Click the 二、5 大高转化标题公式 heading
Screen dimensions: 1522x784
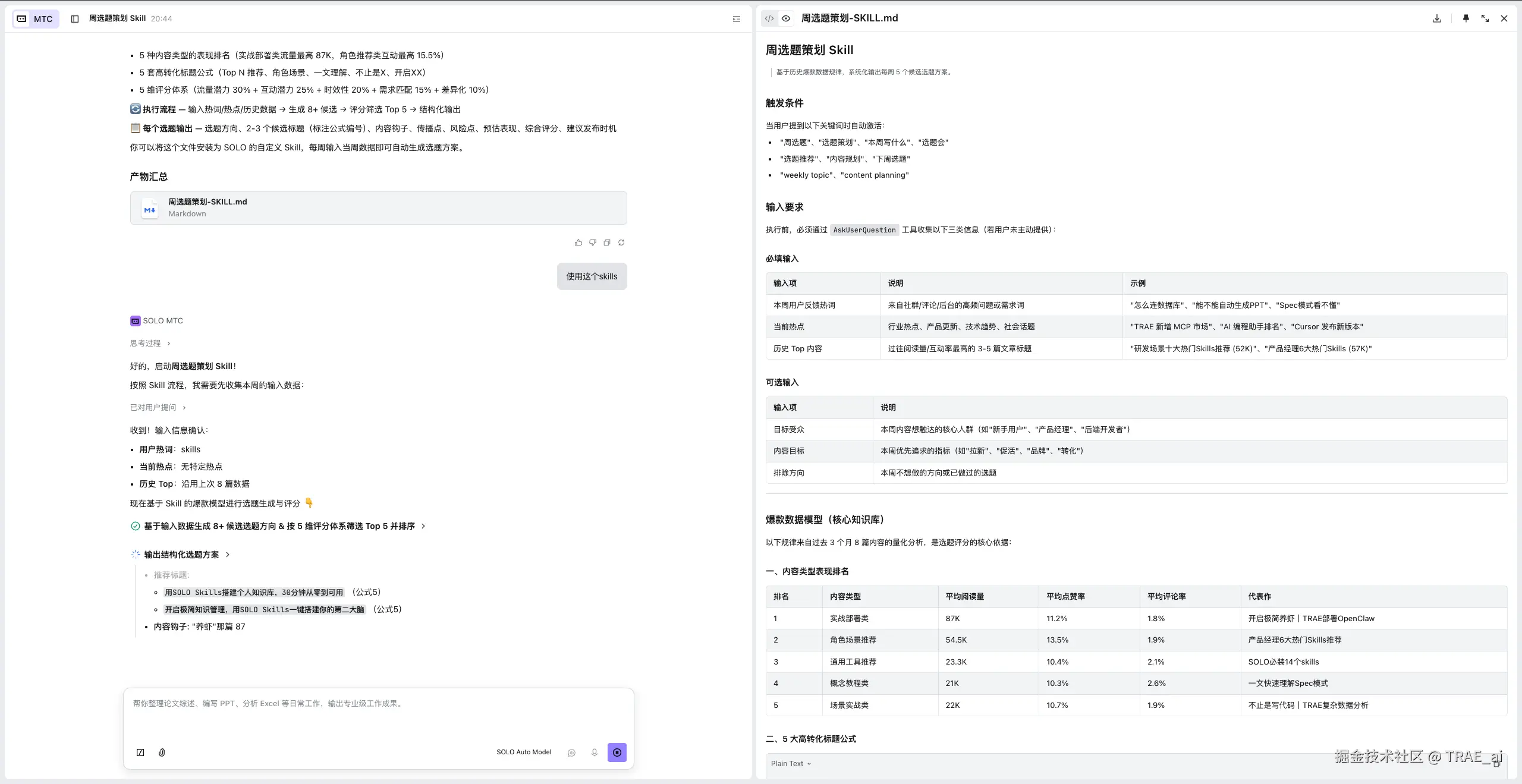point(811,739)
